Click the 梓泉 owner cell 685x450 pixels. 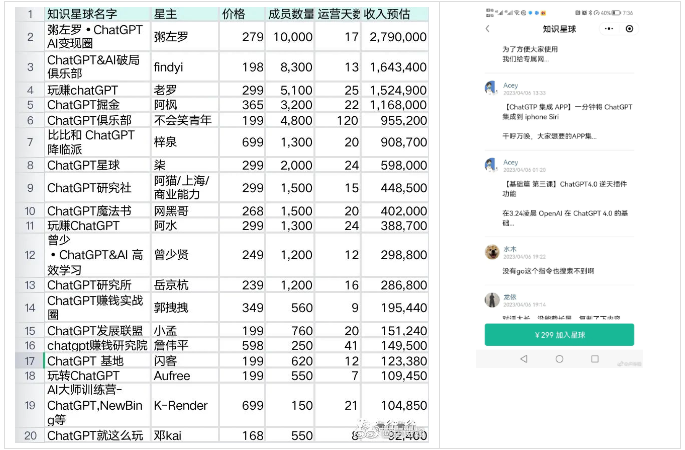(x=185, y=142)
